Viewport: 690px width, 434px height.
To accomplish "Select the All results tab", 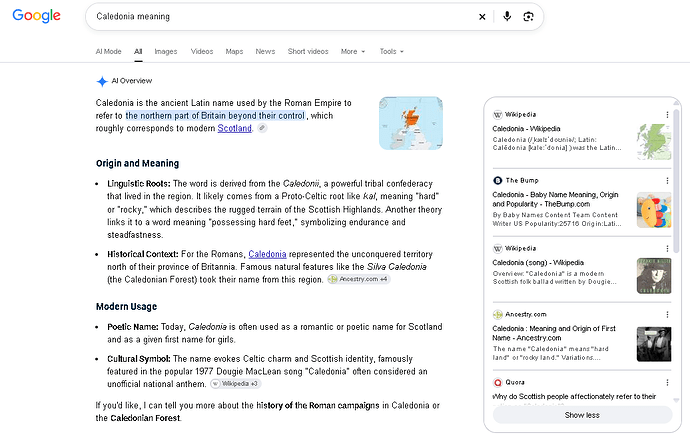I will tap(138, 51).
